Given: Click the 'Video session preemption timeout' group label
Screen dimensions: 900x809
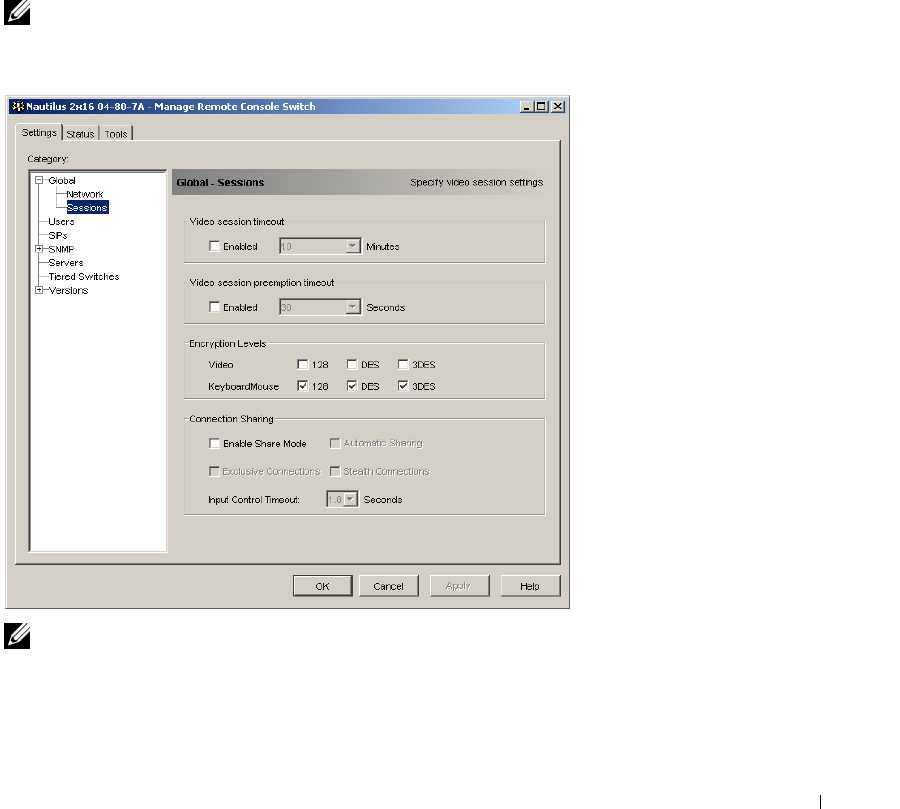Looking at the screenshot, I should pos(262,283).
